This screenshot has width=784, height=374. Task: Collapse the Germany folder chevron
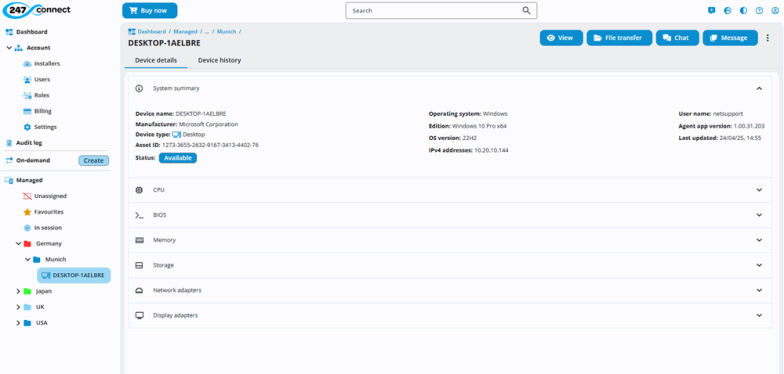click(x=18, y=244)
